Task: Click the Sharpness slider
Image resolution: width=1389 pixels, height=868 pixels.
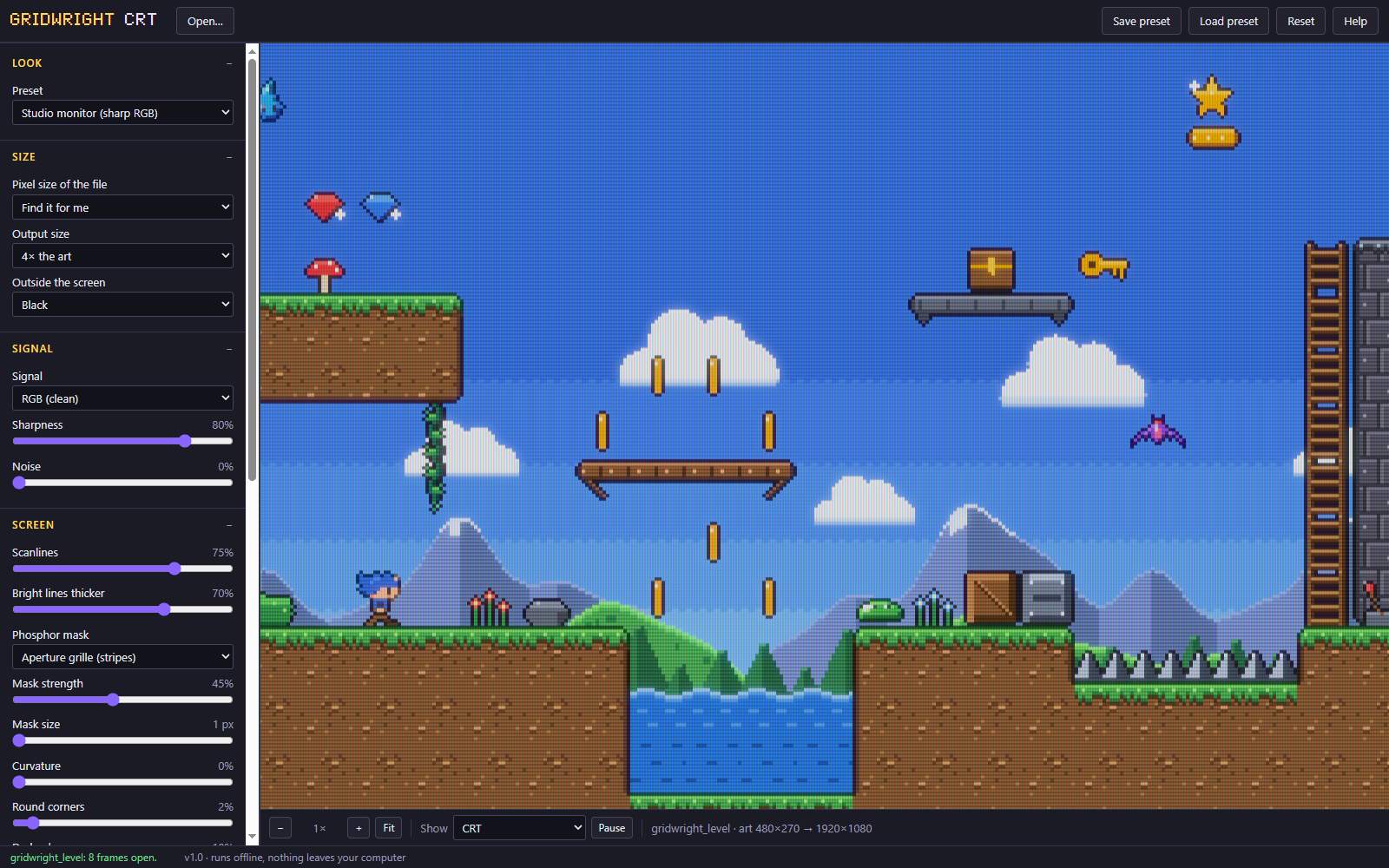Action: coord(122,441)
